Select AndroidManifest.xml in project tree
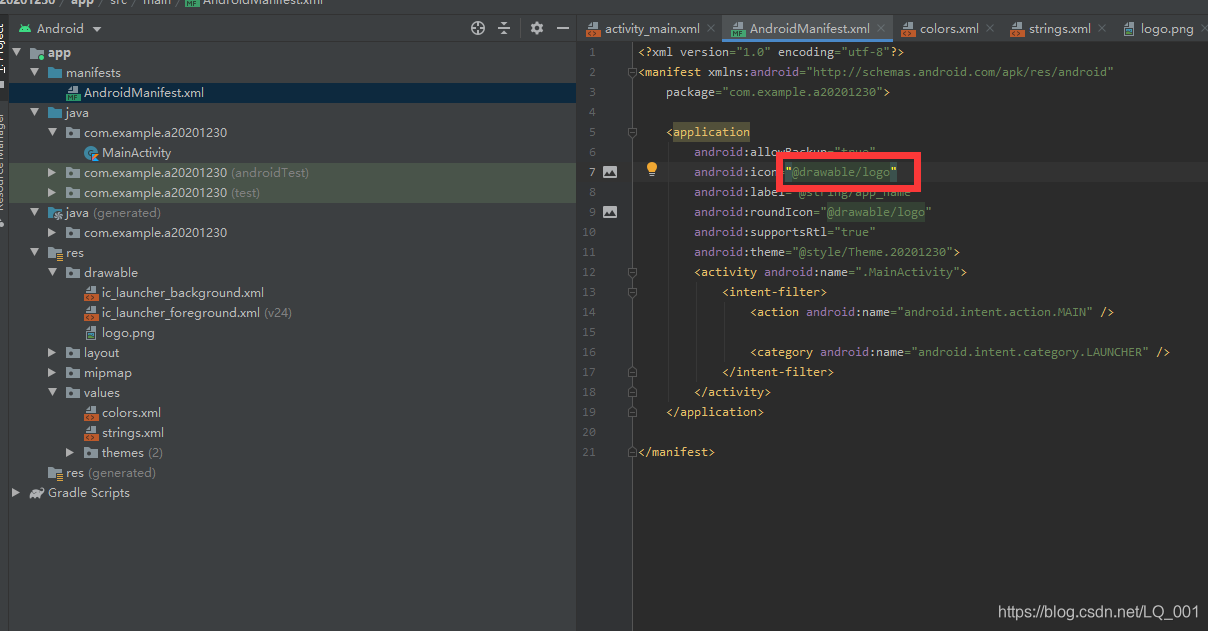This screenshot has width=1208, height=631. tap(143, 93)
